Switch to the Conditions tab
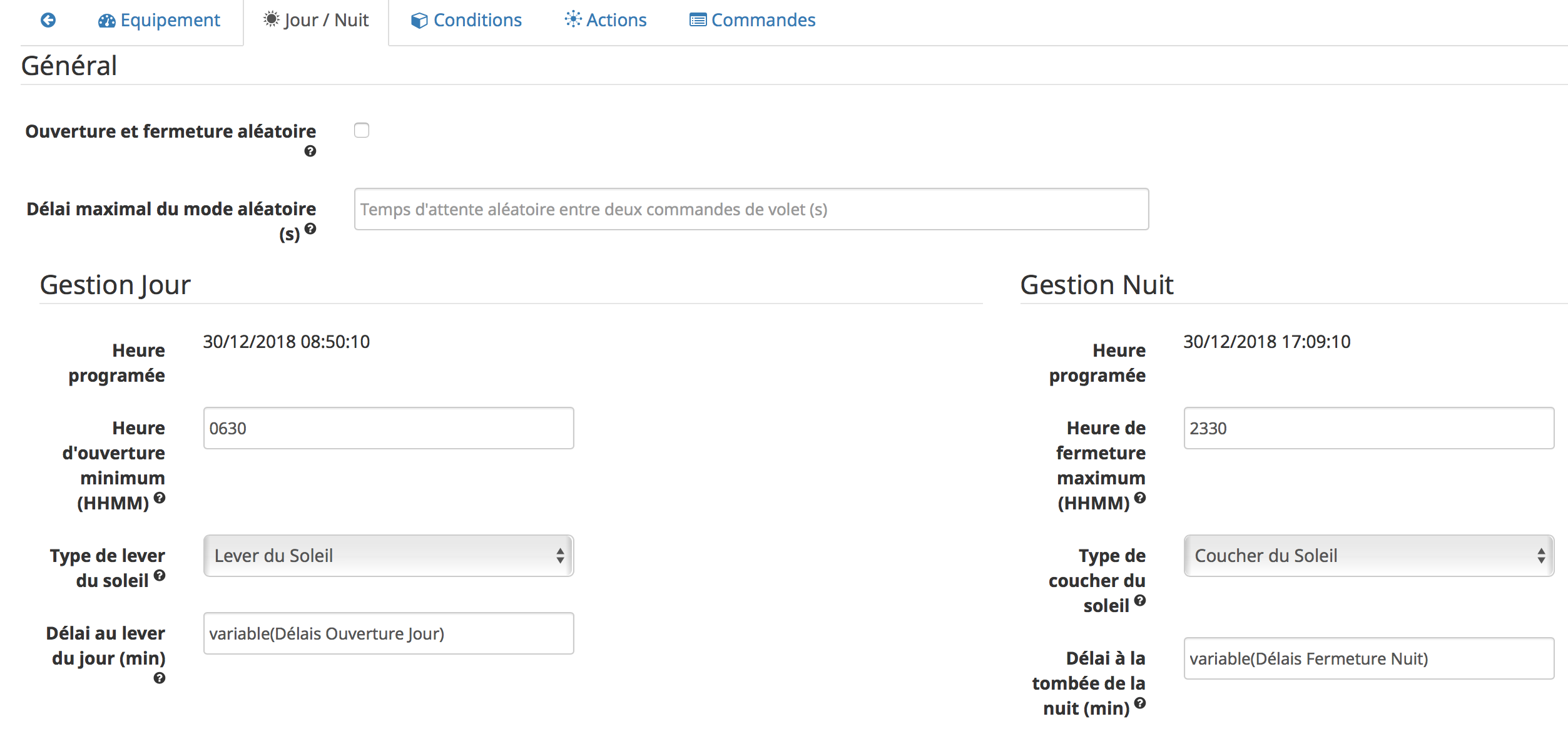The image size is (1568, 756). tap(466, 20)
